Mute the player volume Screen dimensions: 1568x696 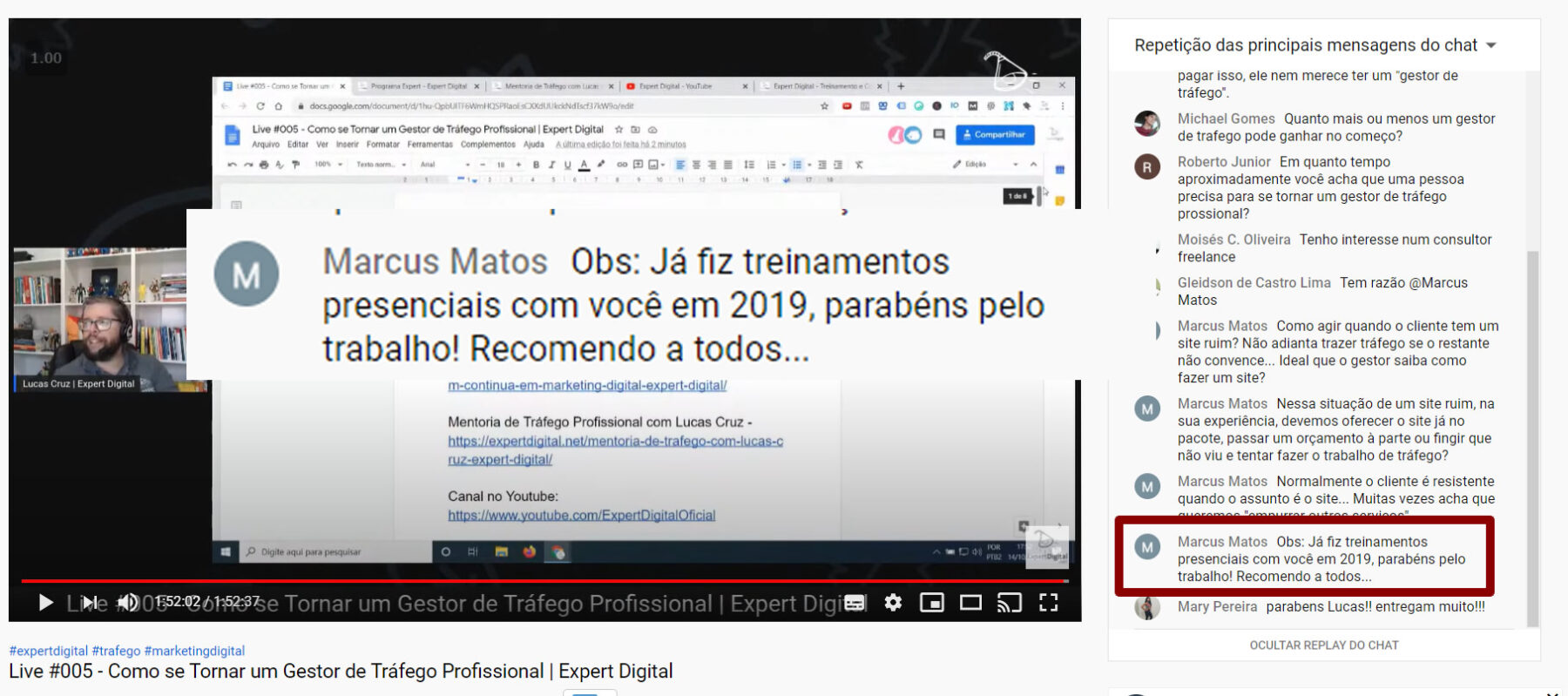[x=128, y=602]
